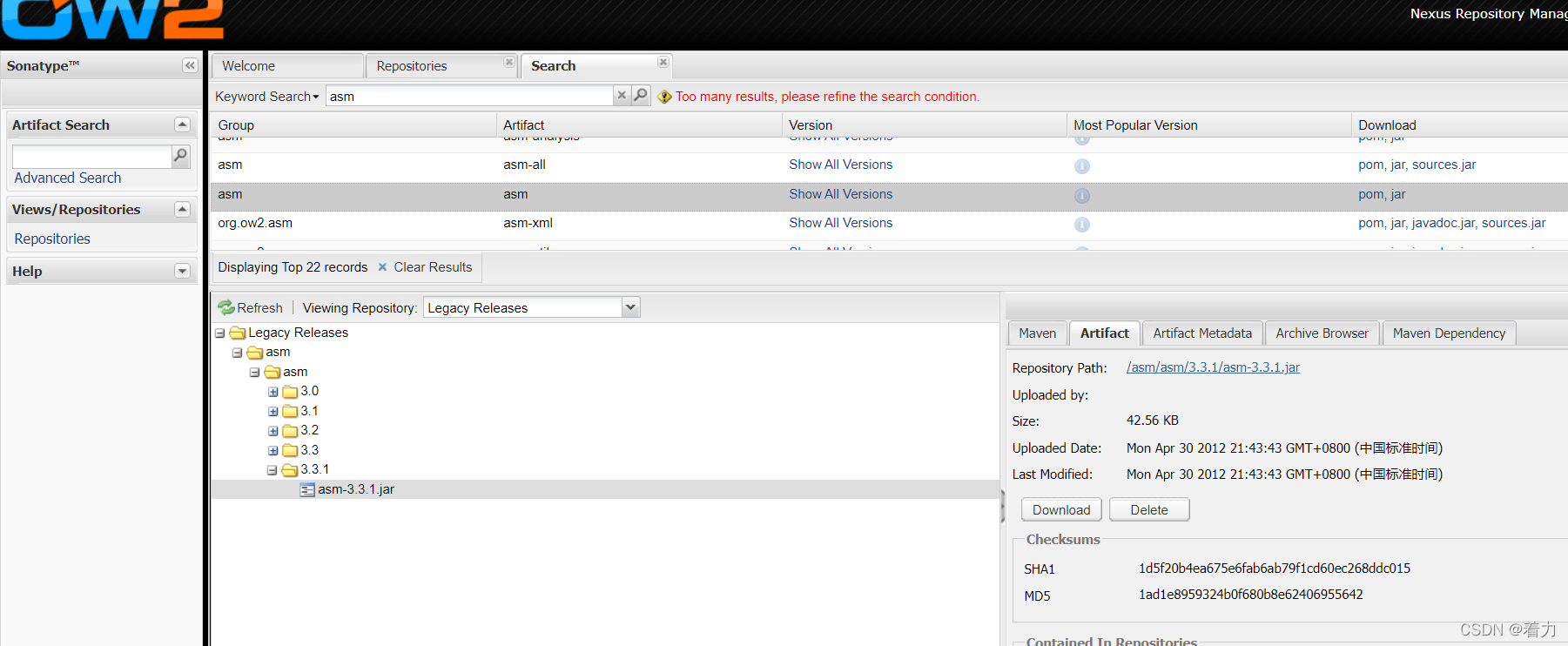Open the Artifact Metadata tab

coord(1202,333)
